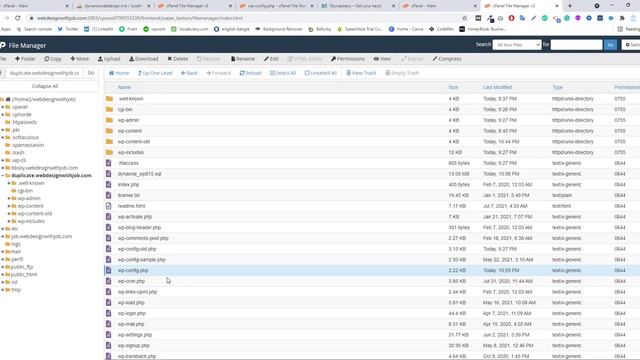Click the Permissions toolbar button
This screenshot has height=360, width=640.
tap(348, 59)
